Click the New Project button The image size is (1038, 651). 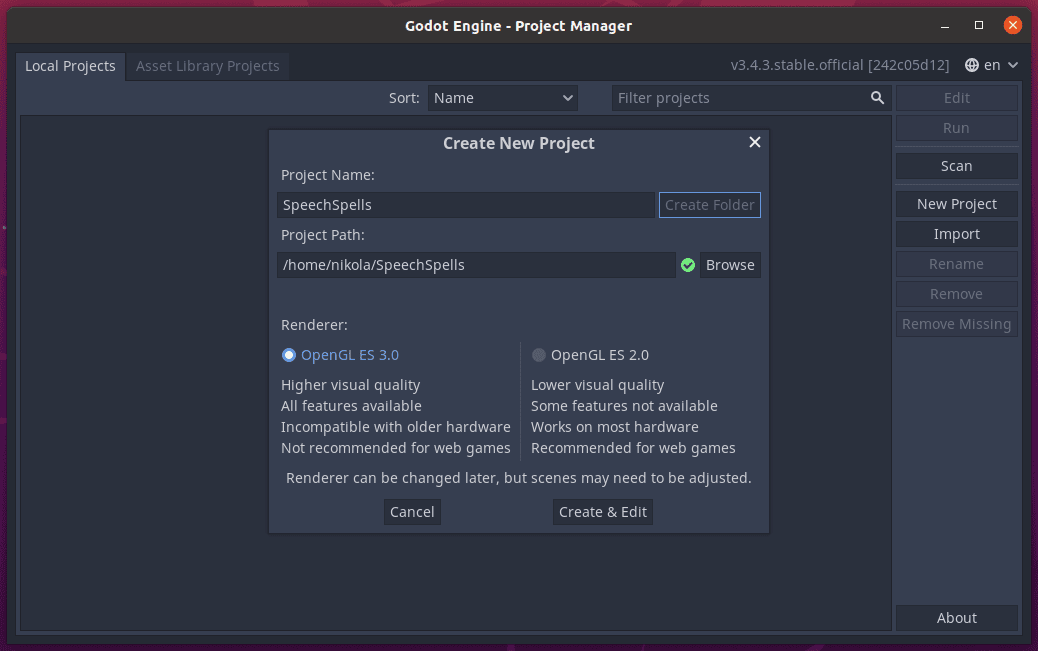click(x=957, y=204)
